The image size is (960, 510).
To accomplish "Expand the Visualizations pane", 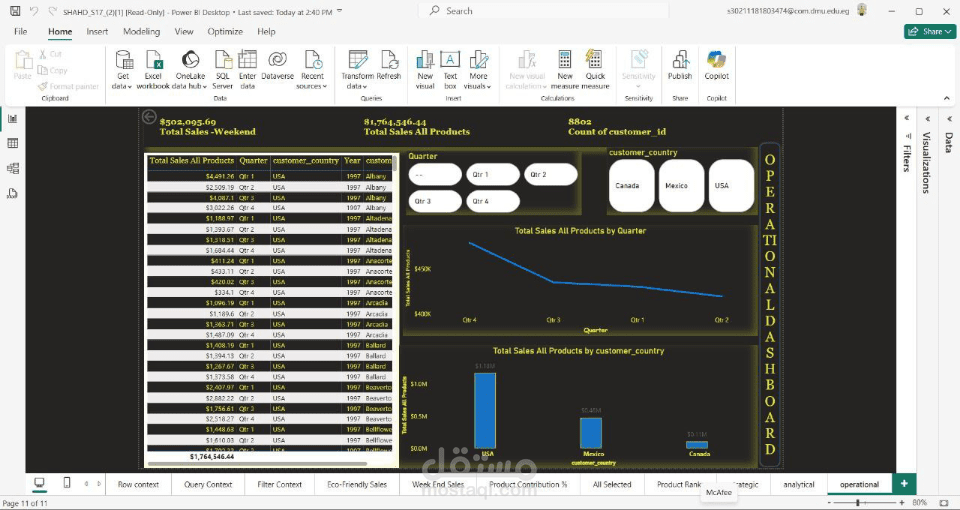I will (928, 119).
